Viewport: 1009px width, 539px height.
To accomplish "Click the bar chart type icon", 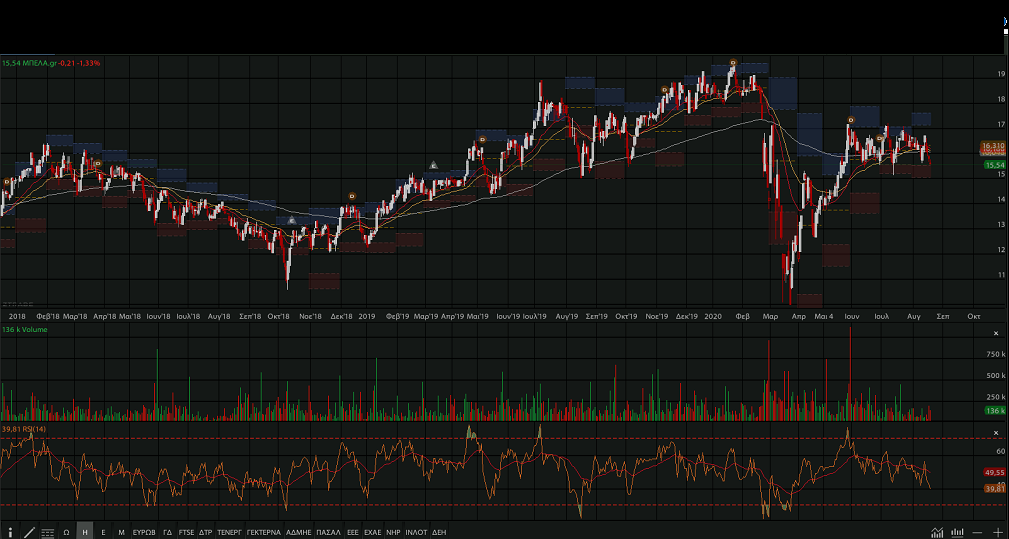I will pos(958,532).
